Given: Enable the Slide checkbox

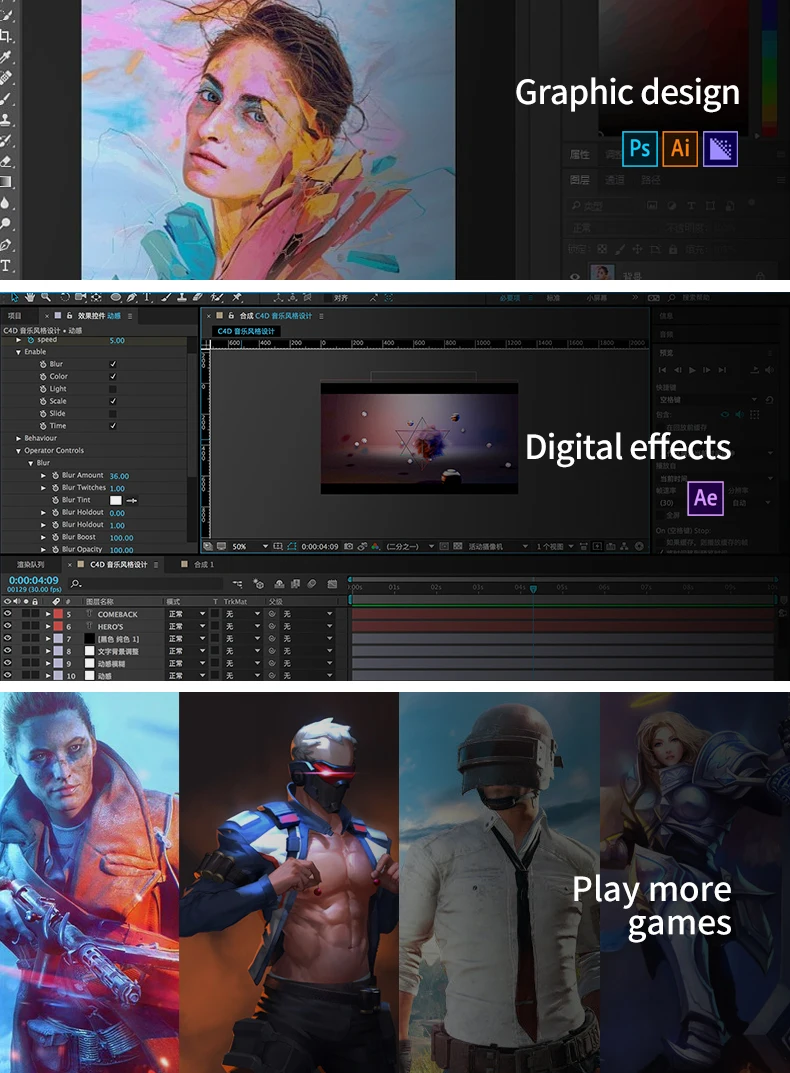Looking at the screenshot, I should click(113, 414).
